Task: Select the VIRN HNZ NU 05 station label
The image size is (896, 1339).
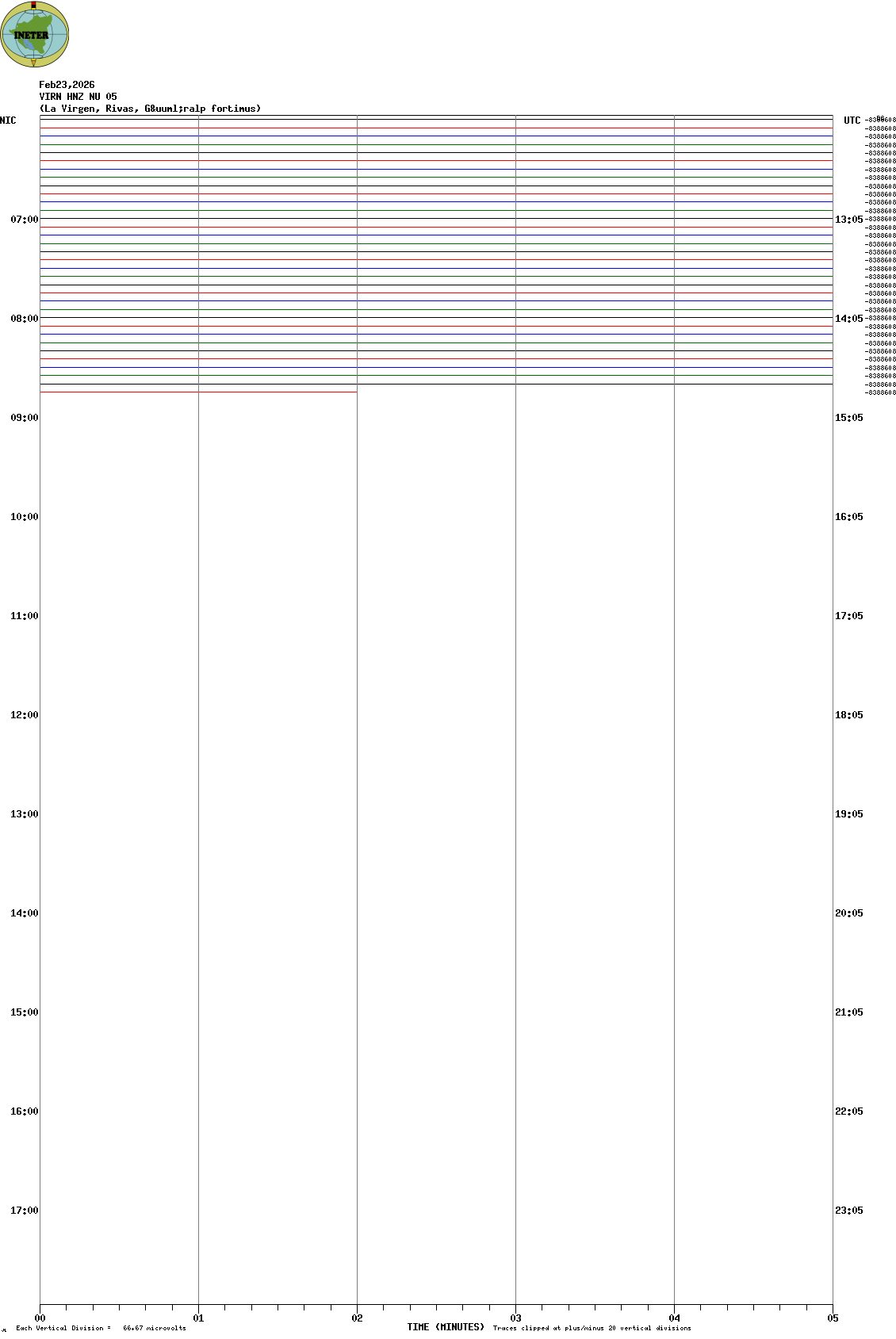Action: pos(78,97)
